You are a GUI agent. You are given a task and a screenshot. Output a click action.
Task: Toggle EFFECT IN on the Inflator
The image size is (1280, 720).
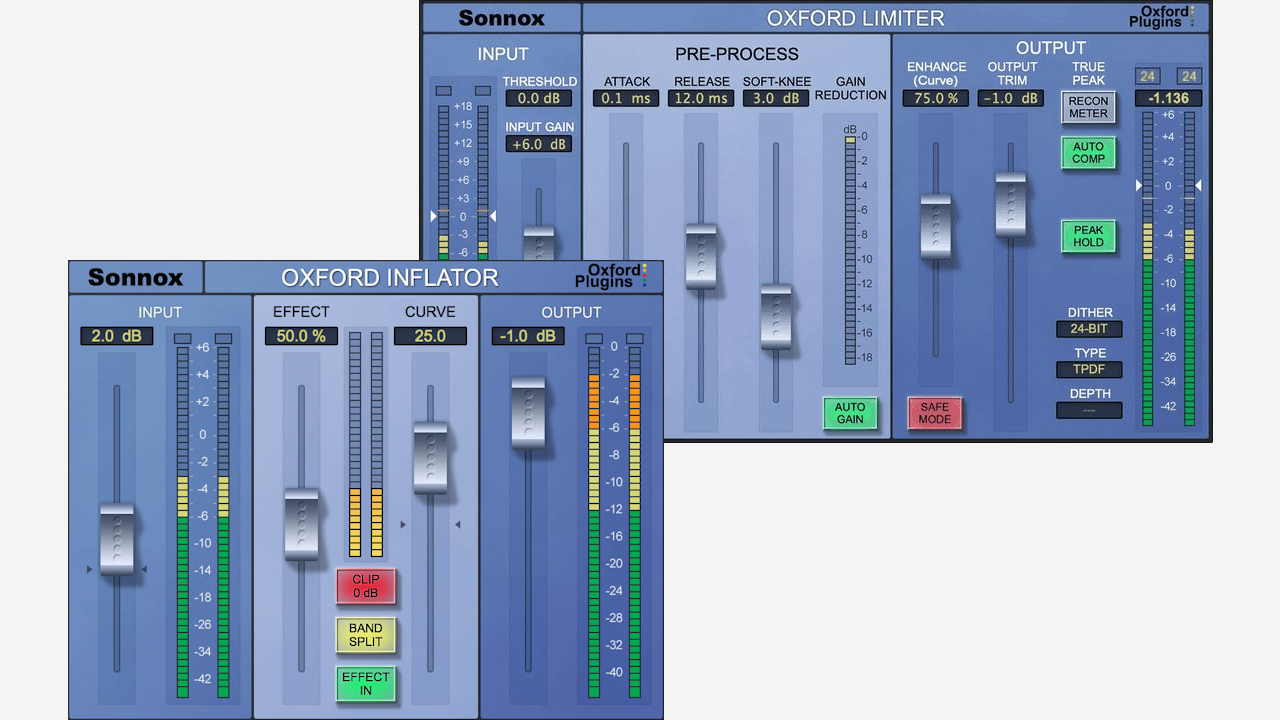point(365,683)
